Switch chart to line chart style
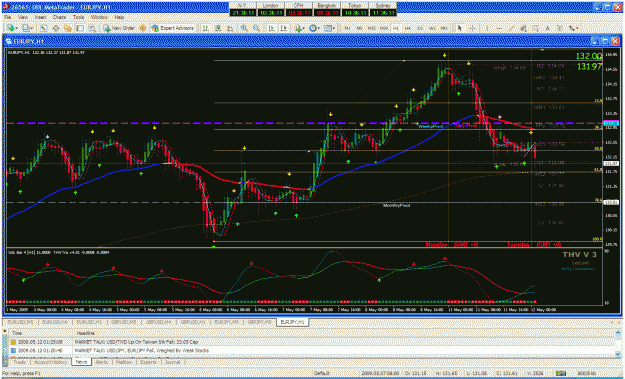Image resolution: width=625 pixels, height=379 pixels. 230,28
